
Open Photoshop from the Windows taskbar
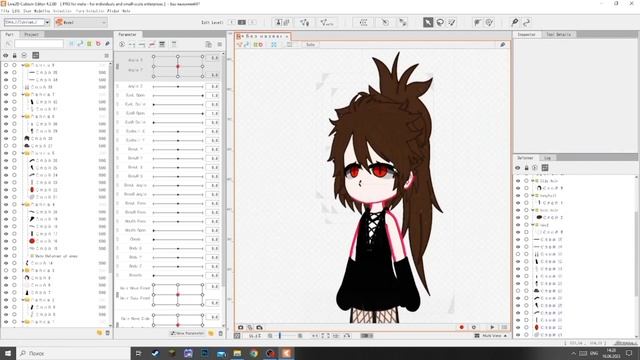pos(204,353)
